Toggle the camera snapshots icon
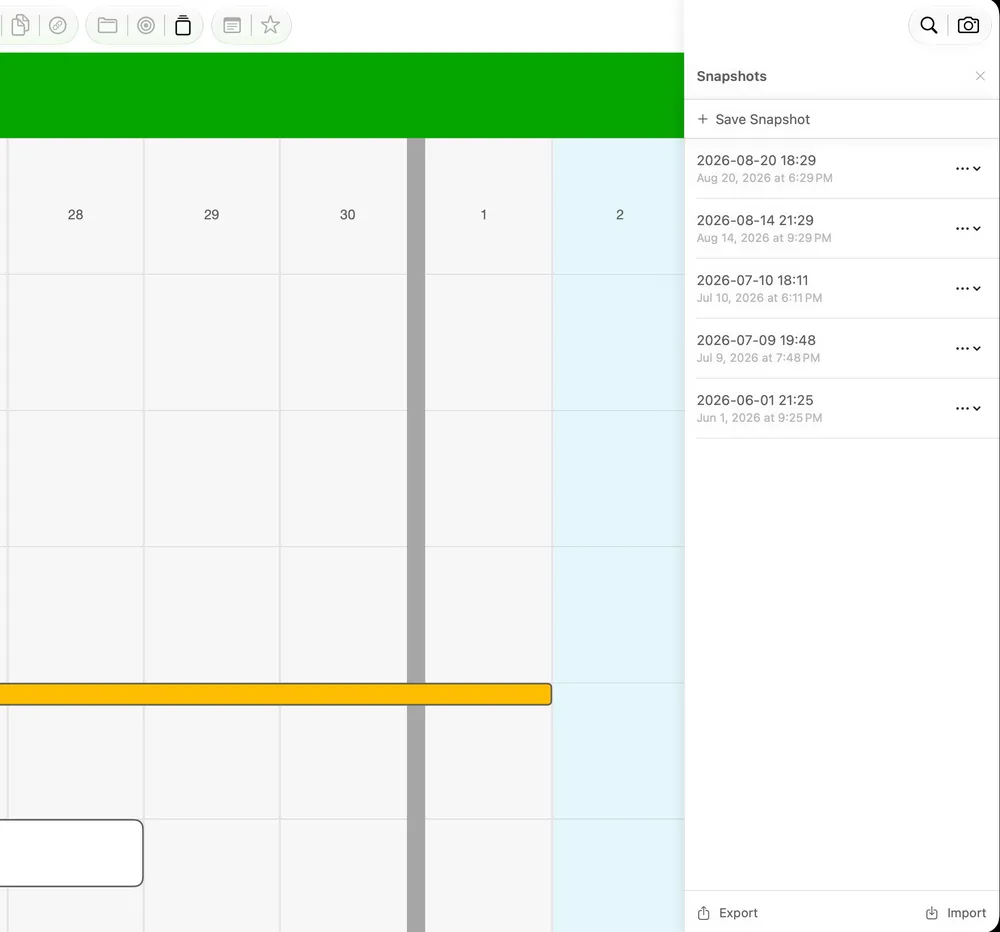This screenshot has height=932, width=1000. pyautogui.click(x=968, y=26)
